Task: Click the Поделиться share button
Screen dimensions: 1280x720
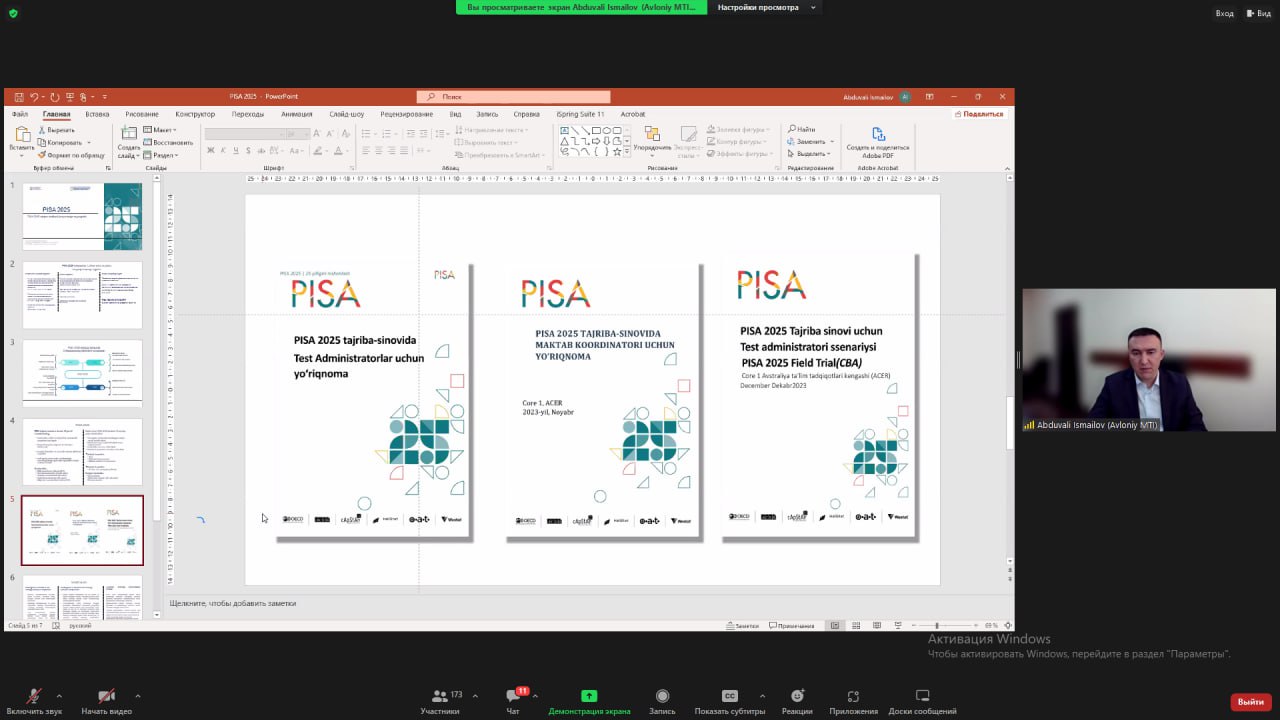Action: pyautogui.click(x=978, y=114)
